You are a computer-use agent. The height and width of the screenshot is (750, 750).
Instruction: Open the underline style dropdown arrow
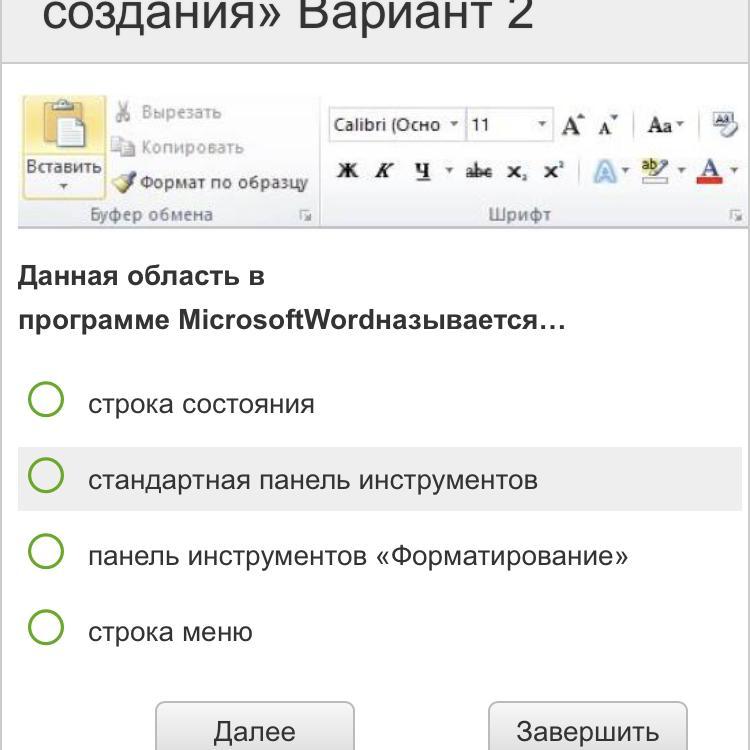tap(449, 169)
